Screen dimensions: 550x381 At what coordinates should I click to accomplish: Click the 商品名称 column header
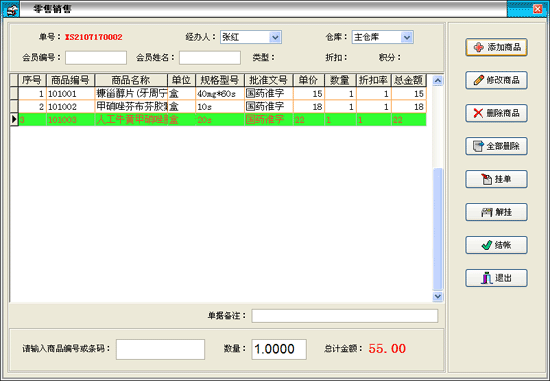click(x=131, y=80)
